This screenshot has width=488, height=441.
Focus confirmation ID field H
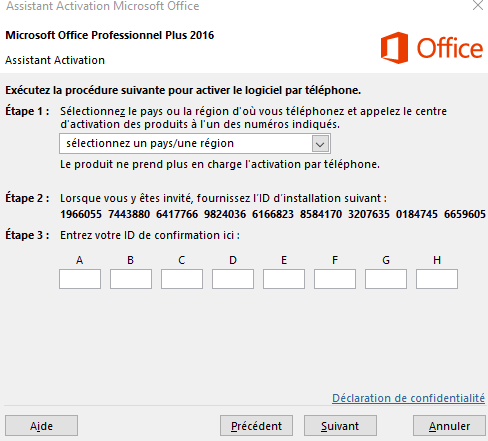437,279
